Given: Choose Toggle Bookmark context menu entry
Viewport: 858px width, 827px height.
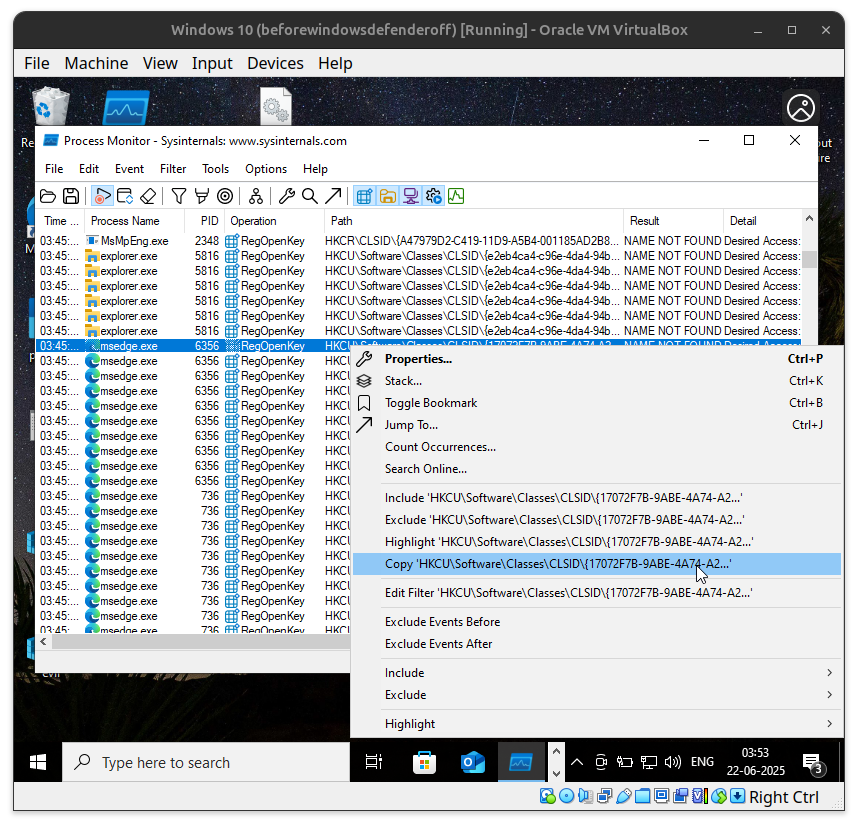Looking at the screenshot, I should (x=596, y=403).
